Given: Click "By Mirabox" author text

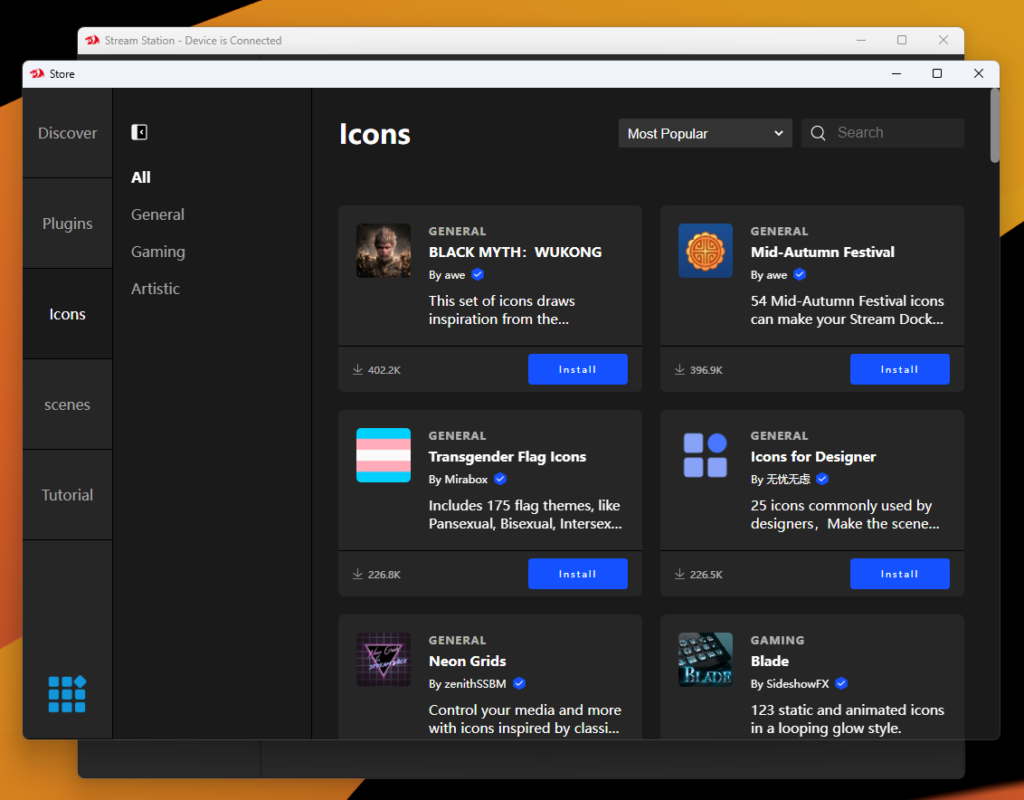Looking at the screenshot, I should click(458, 479).
